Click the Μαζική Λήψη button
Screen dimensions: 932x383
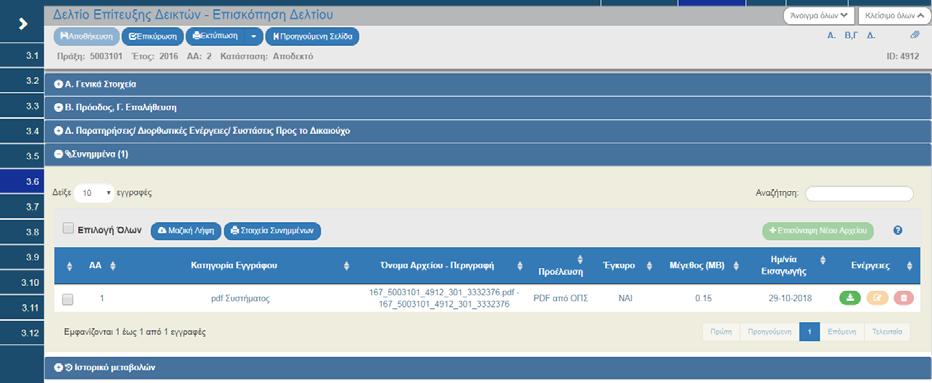click(186, 231)
